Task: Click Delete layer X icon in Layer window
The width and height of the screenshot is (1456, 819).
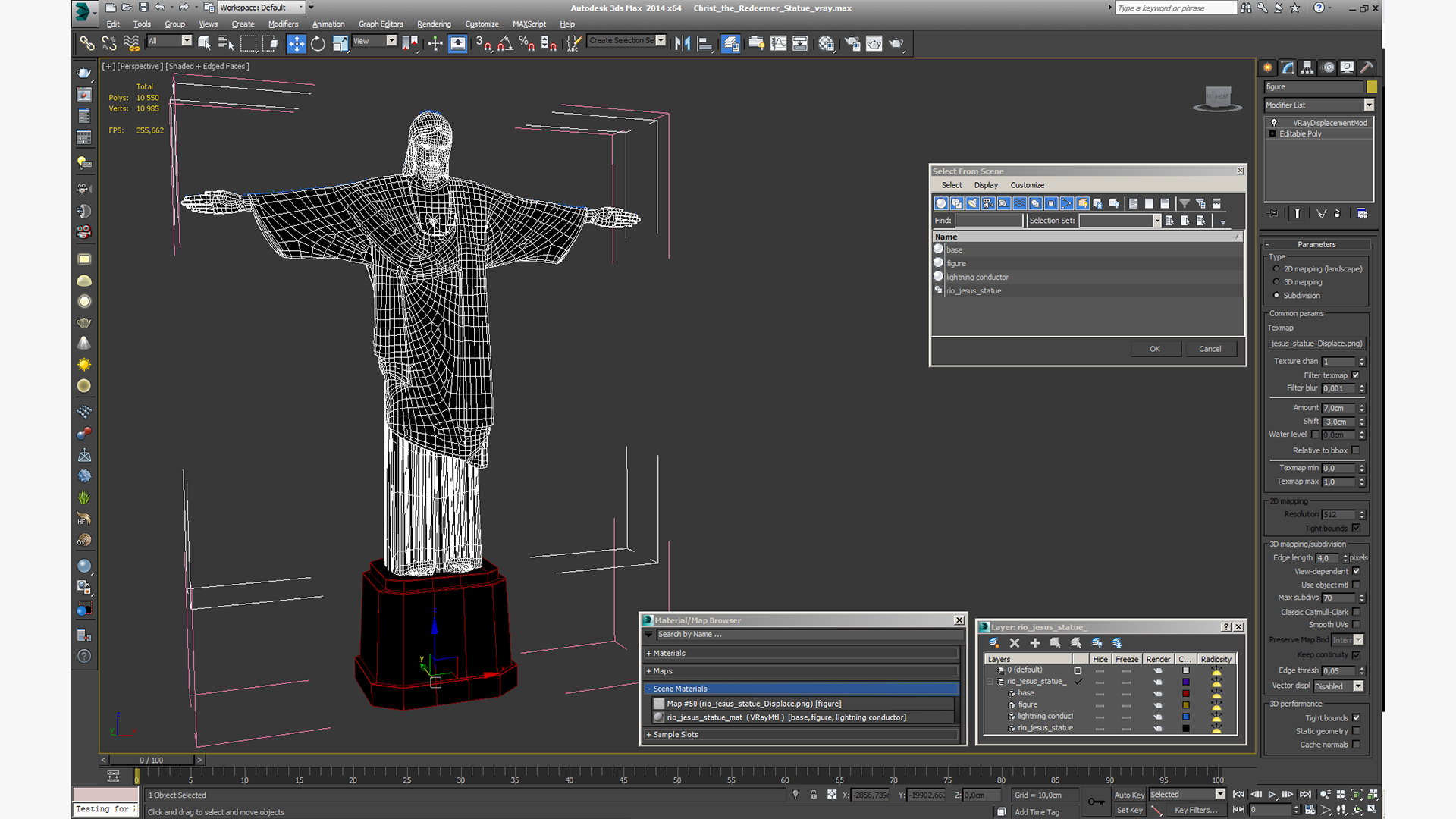Action: coord(1015,642)
